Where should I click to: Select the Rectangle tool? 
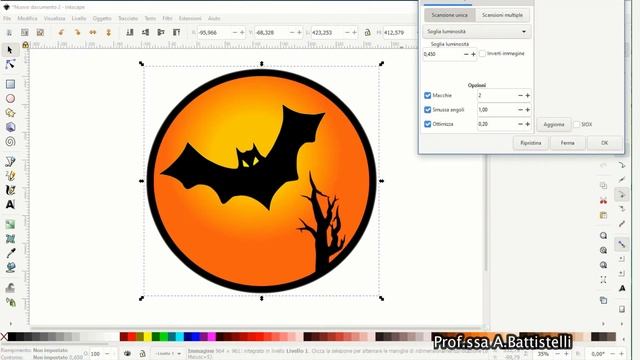pyautogui.click(x=10, y=84)
